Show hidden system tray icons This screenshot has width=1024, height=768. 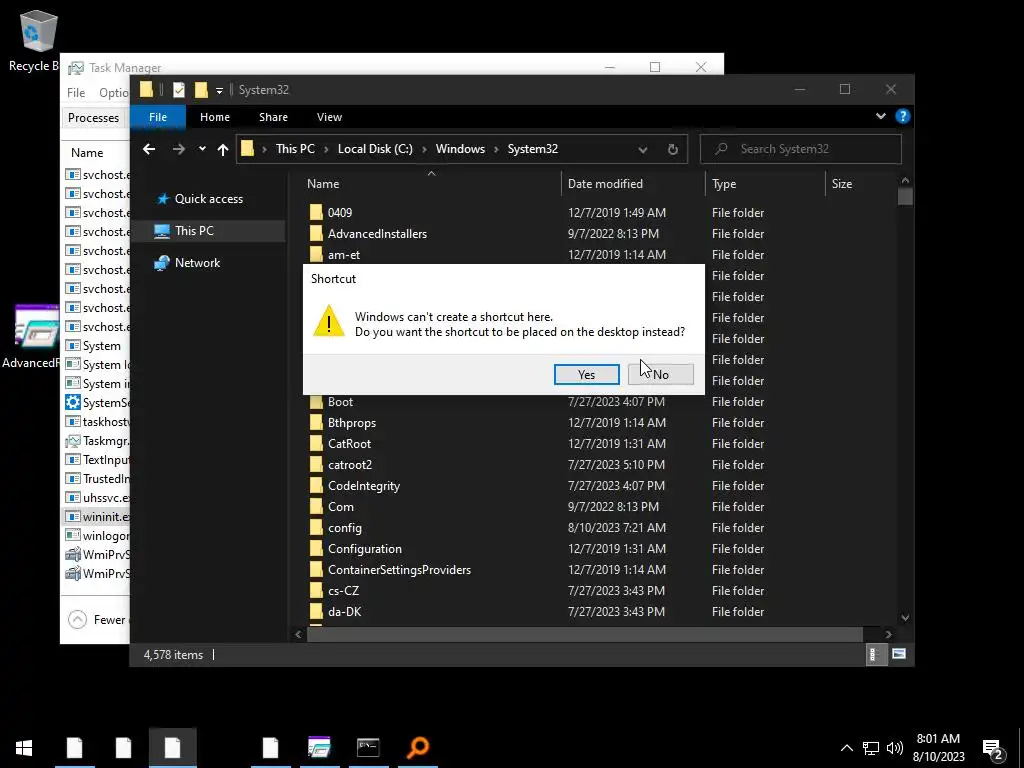(846, 748)
